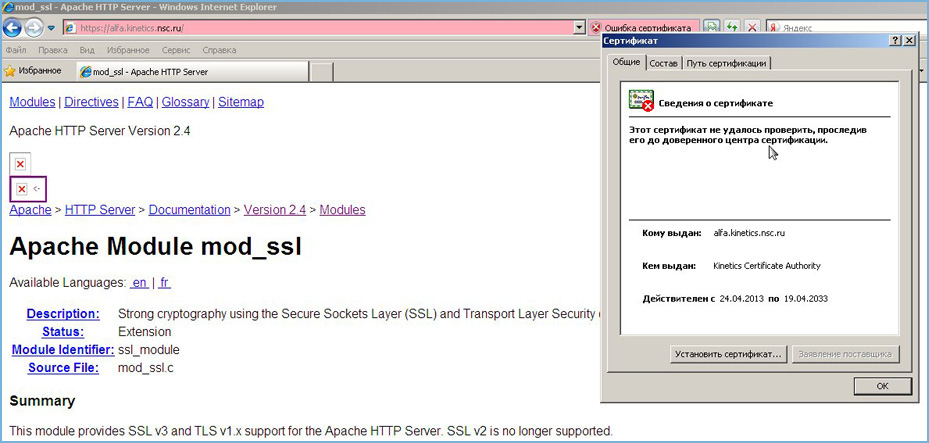Screen dimensions: 929x443
Task: Click the Source File: link
Action: [x=63, y=368]
